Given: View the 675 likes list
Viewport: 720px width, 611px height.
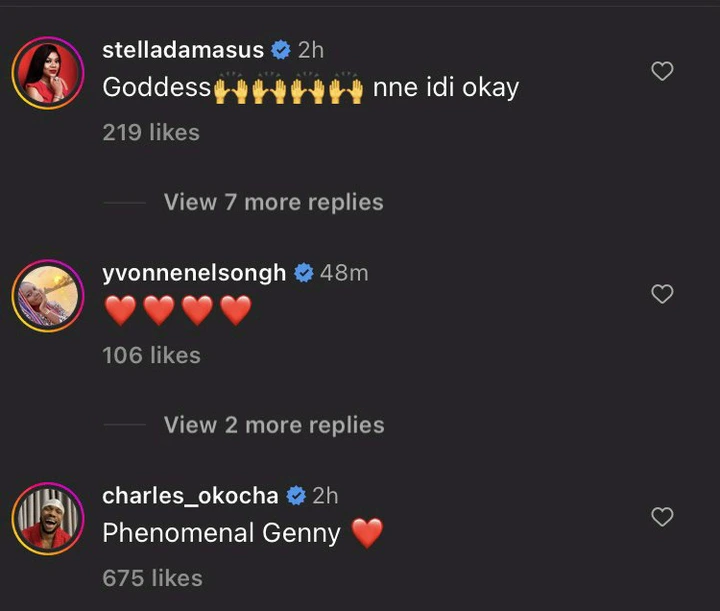Looking at the screenshot, I should point(152,578).
